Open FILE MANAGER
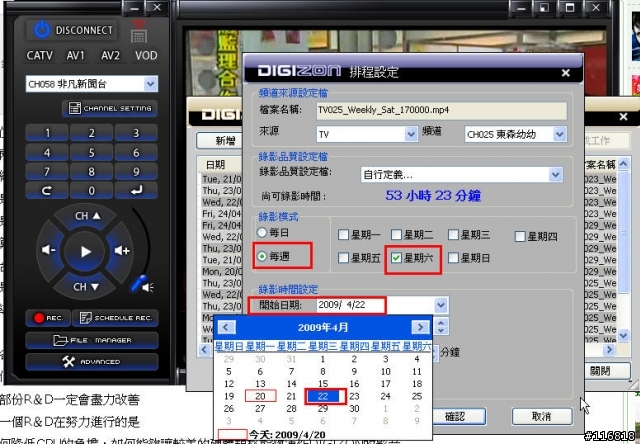Image resolution: width=640 pixels, height=444 pixels. tap(92, 340)
